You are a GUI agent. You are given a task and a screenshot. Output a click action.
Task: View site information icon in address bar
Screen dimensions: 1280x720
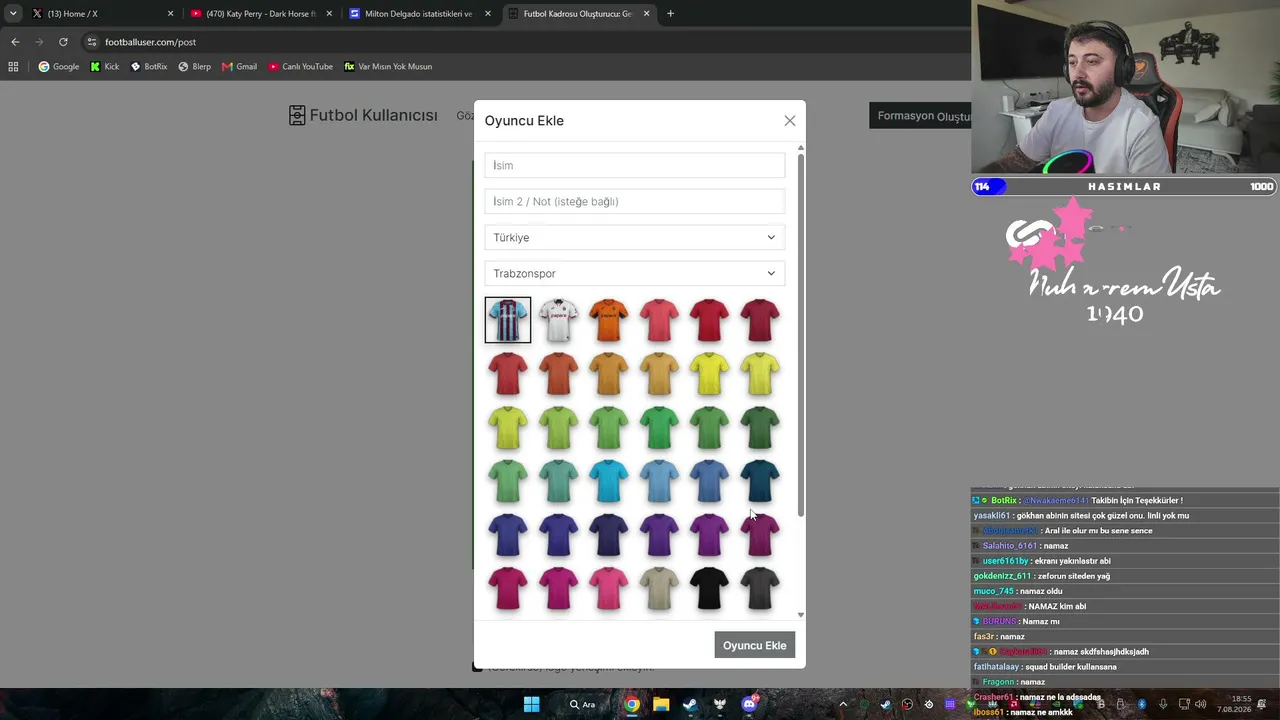click(92, 42)
